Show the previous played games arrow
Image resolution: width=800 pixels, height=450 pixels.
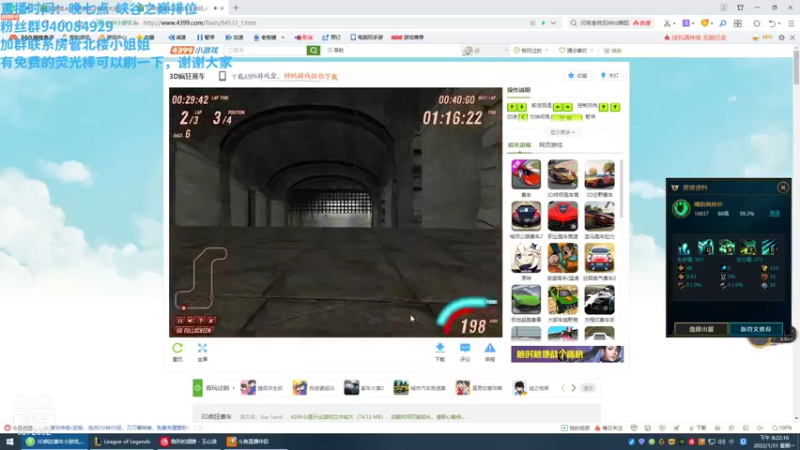pos(563,388)
